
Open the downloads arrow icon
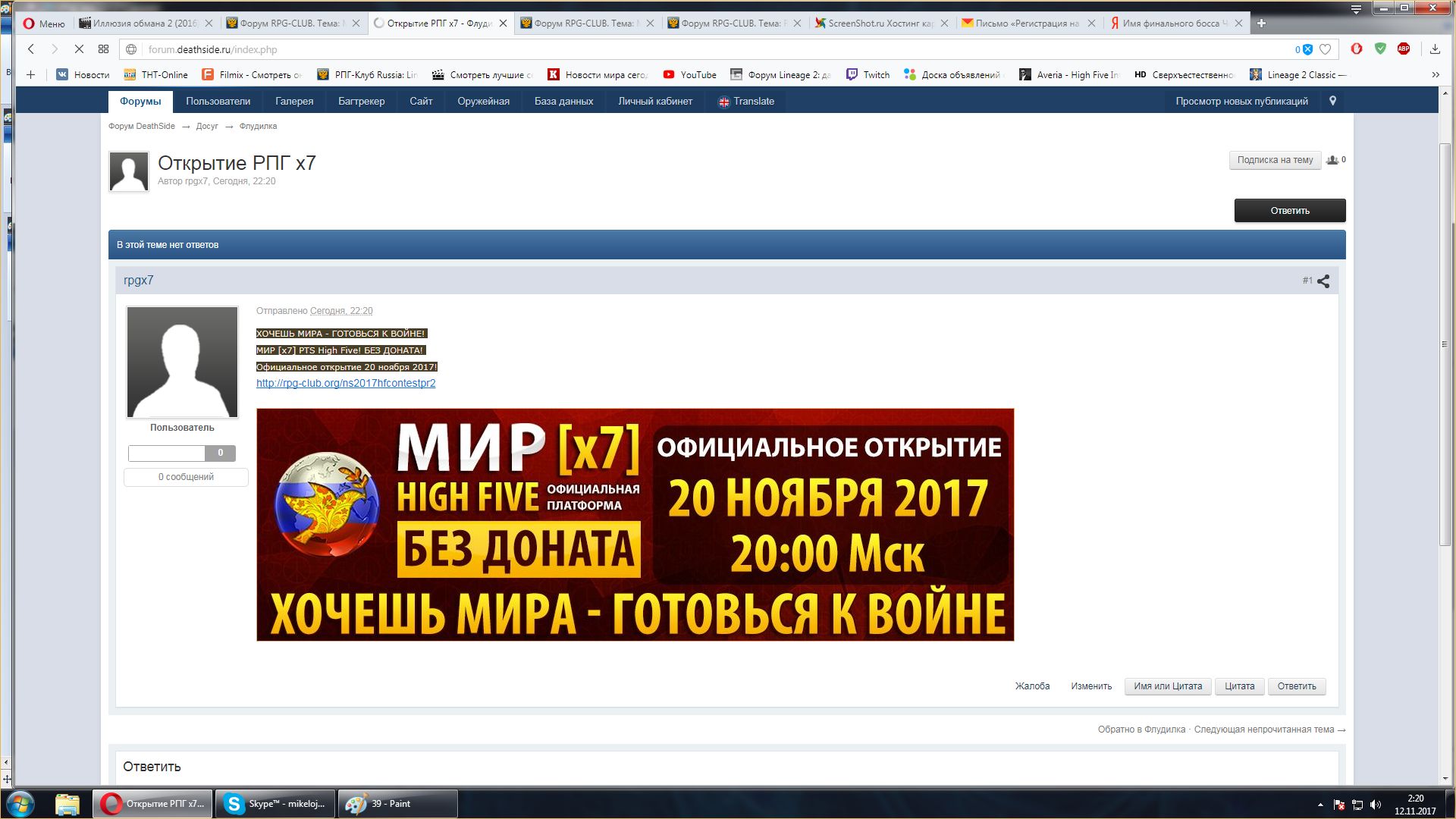(x=1435, y=49)
